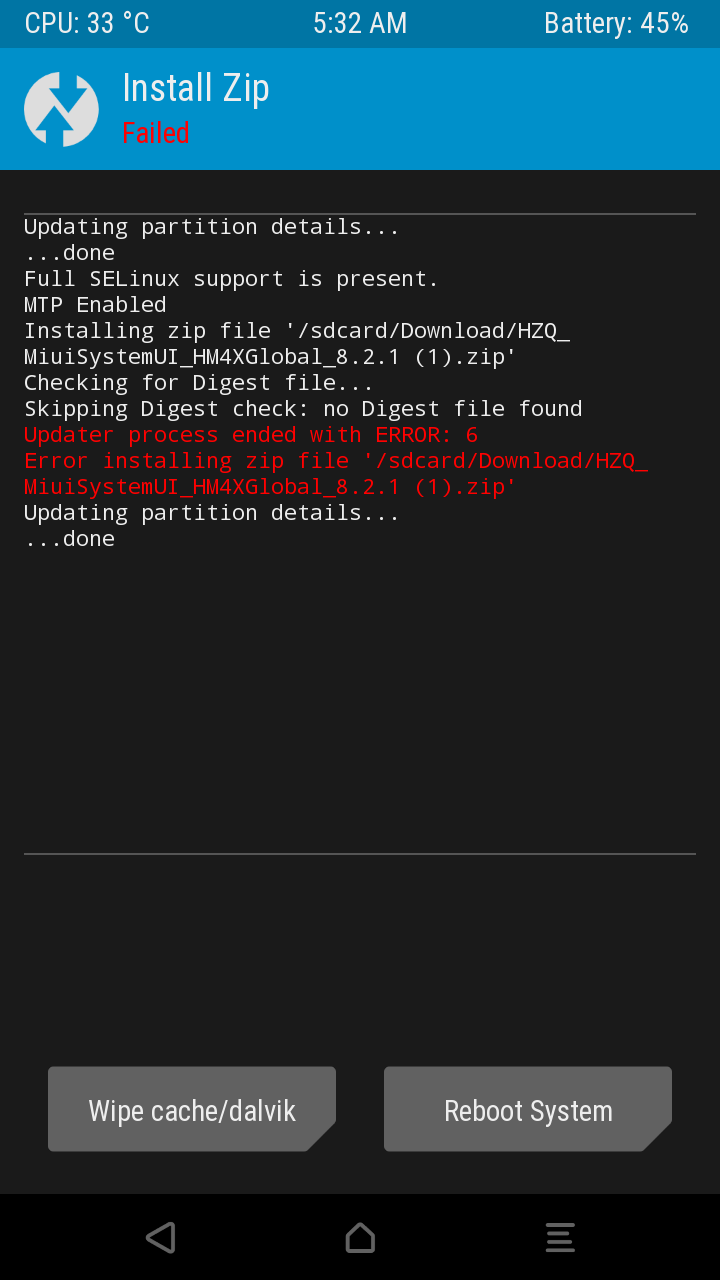Select the Reboot System button
Screen dimensions: 720x1280
[528, 1110]
